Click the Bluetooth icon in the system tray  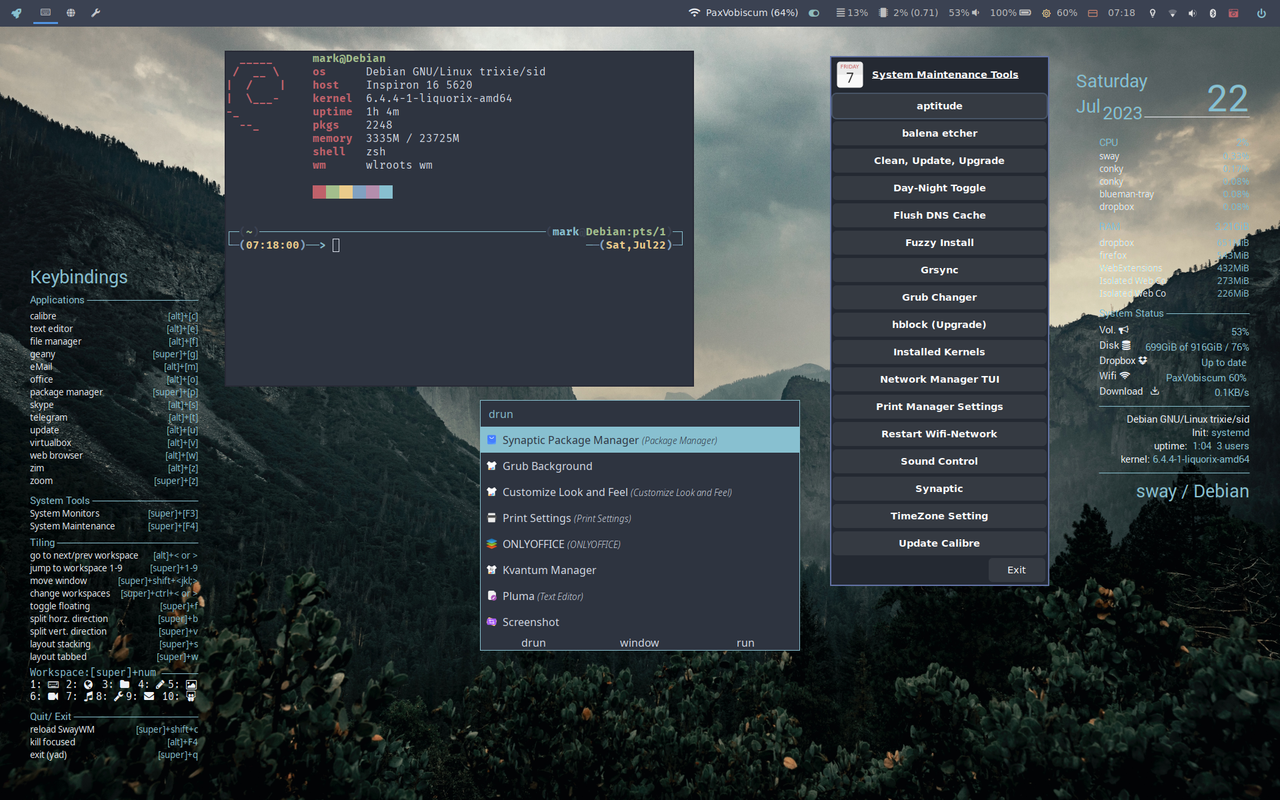point(1212,13)
